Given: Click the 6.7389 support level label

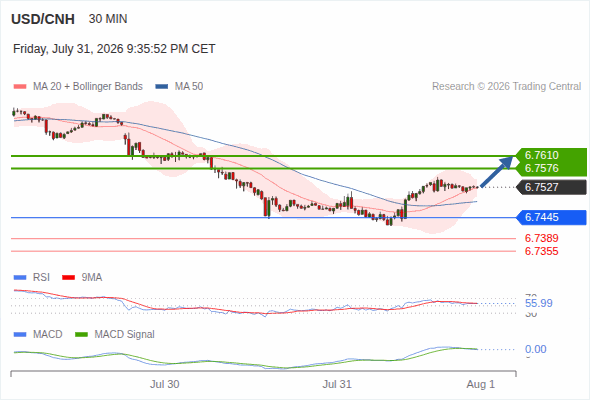Looking at the screenshot, I should tap(541, 238).
